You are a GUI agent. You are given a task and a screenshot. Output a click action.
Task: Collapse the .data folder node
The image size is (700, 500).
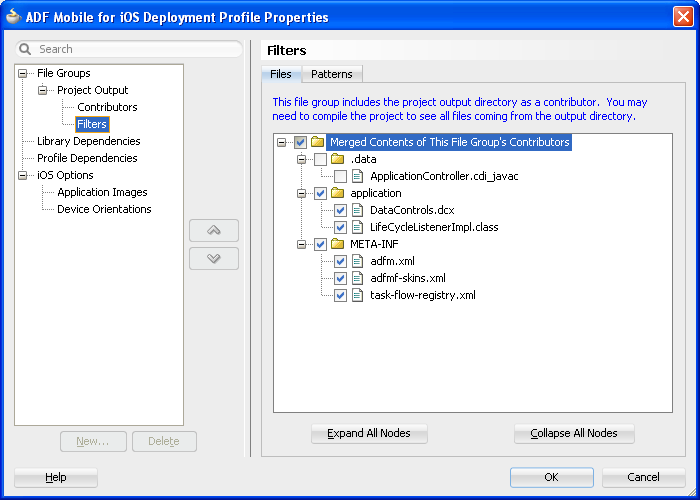coord(302,159)
